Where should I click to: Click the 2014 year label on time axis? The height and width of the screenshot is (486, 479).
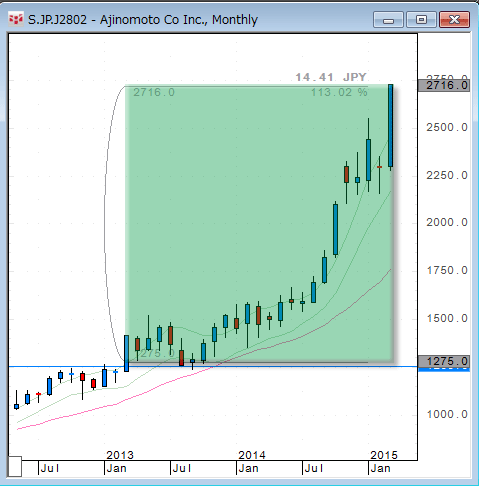[252, 455]
